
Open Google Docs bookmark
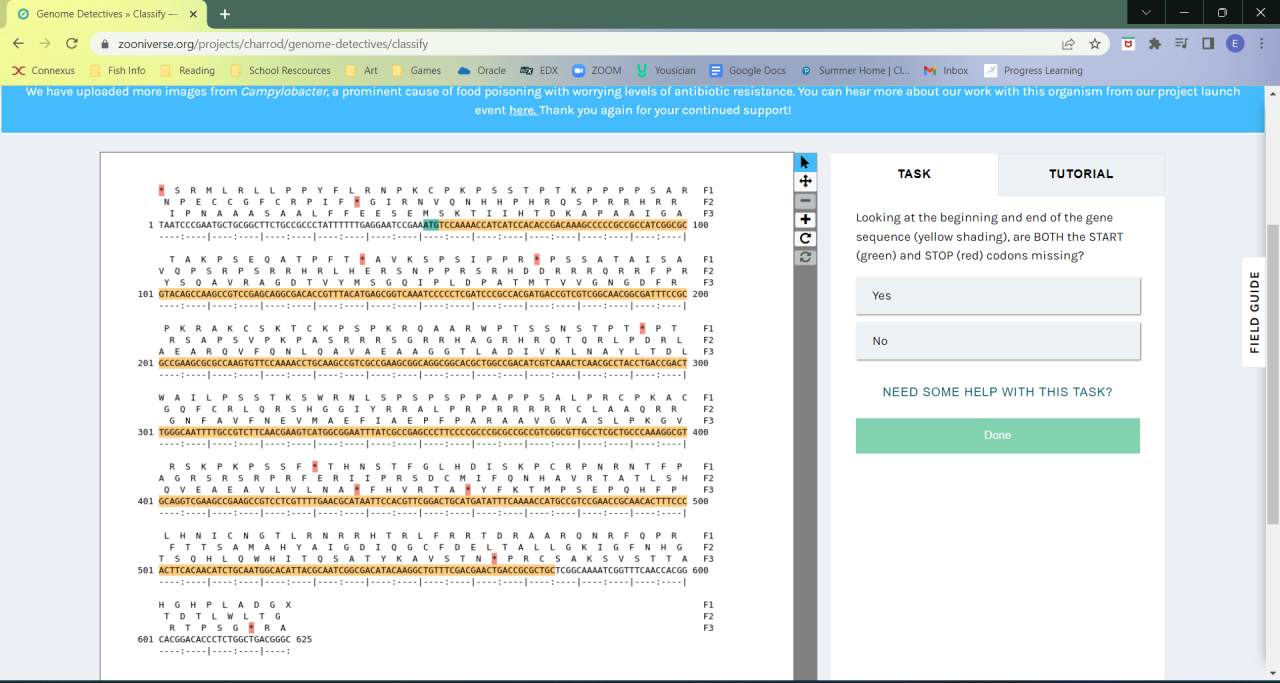tap(748, 71)
